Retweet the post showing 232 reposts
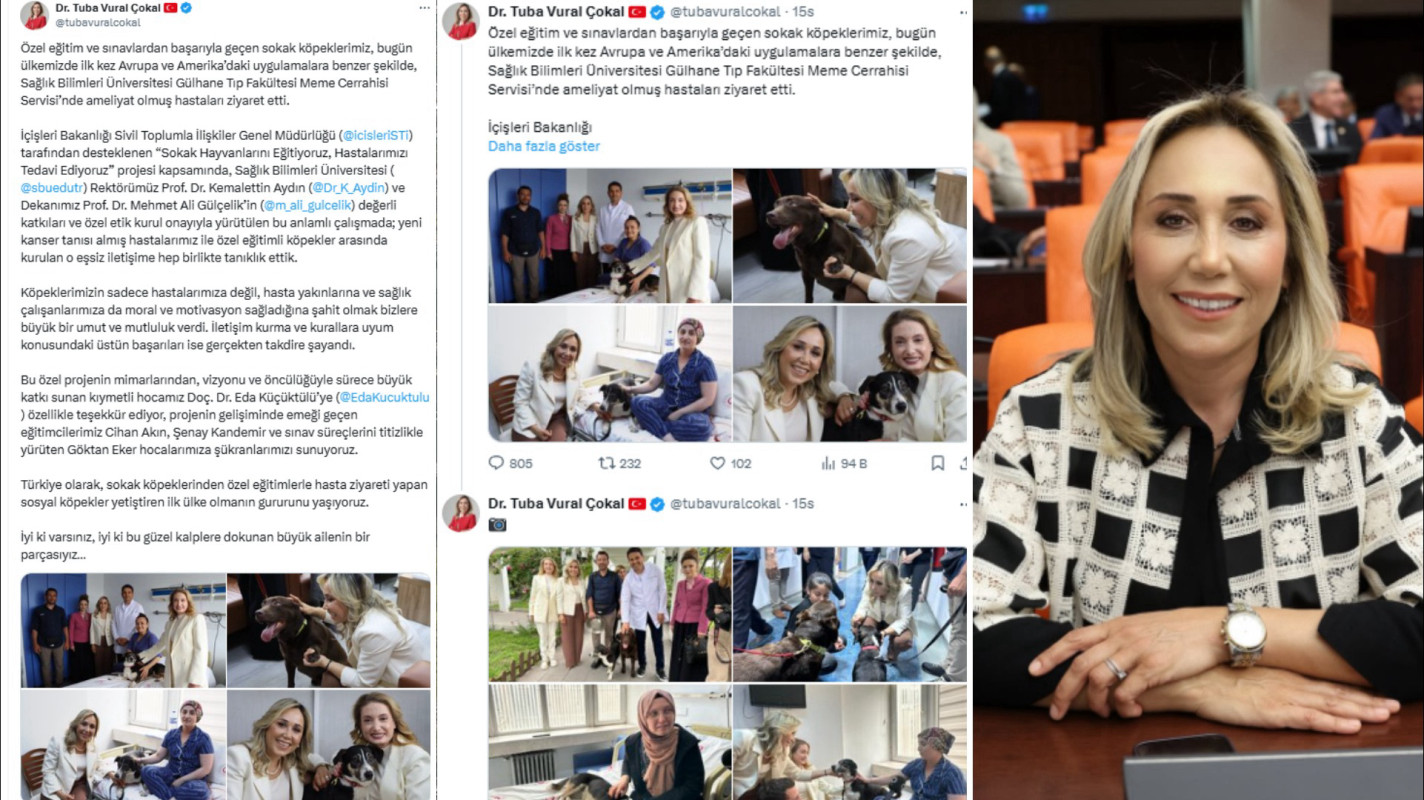 606,463
